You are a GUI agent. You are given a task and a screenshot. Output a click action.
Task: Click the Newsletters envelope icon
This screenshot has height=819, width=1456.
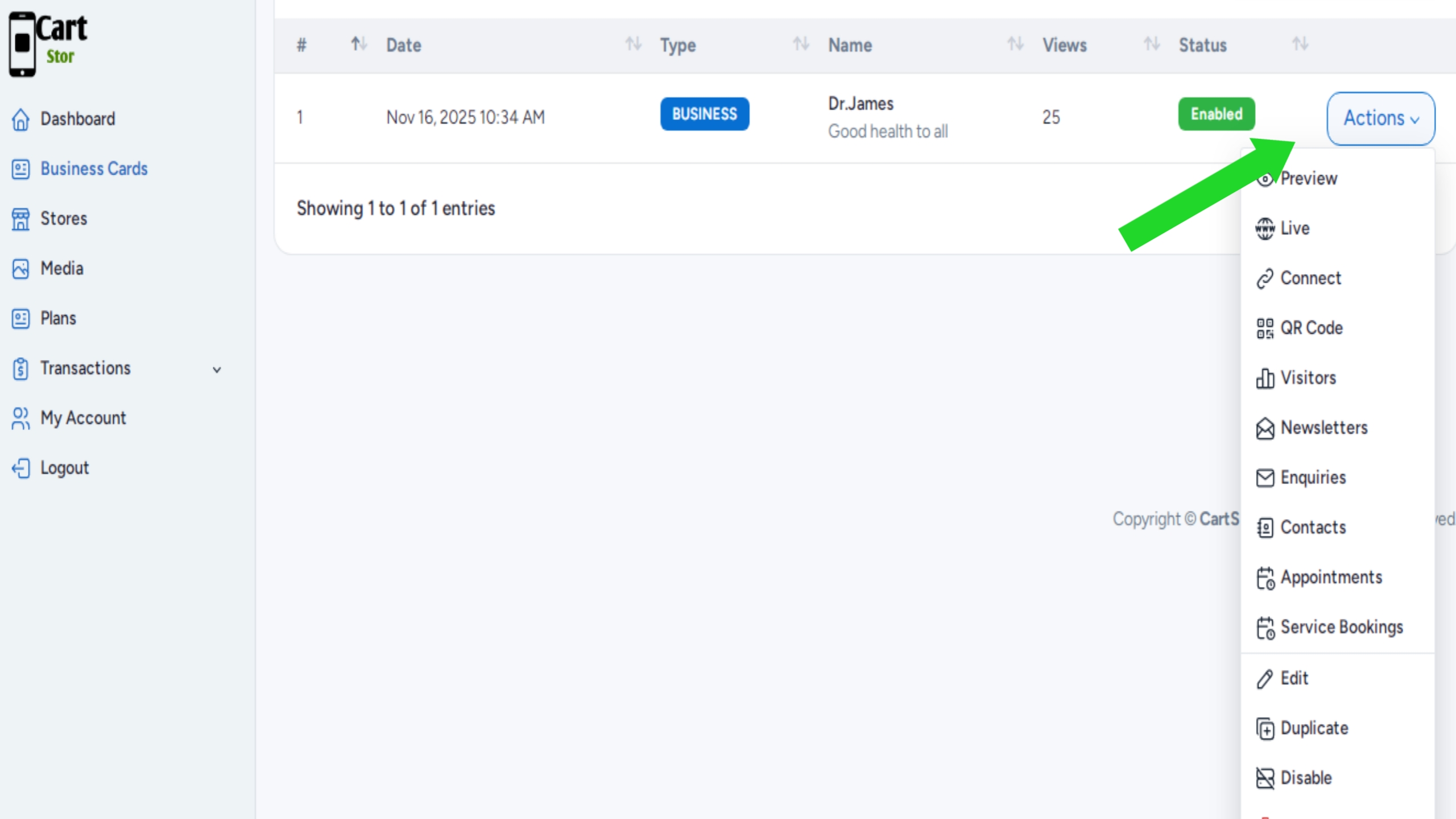(1265, 428)
